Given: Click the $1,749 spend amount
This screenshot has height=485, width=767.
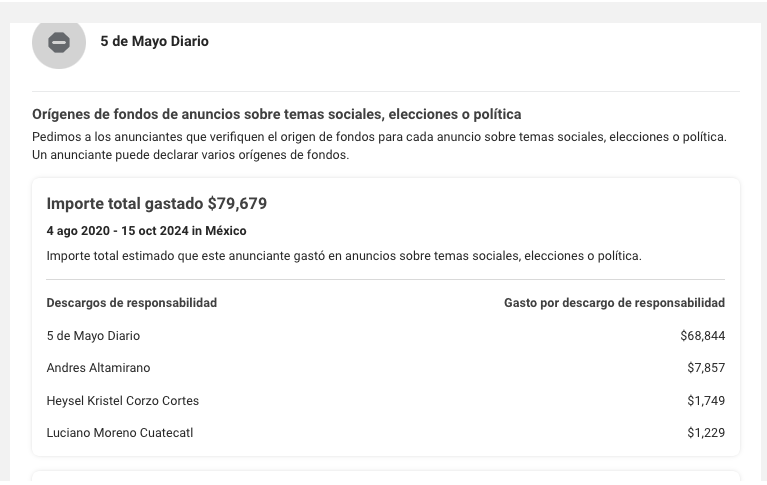Looking at the screenshot, I should (x=705, y=401).
